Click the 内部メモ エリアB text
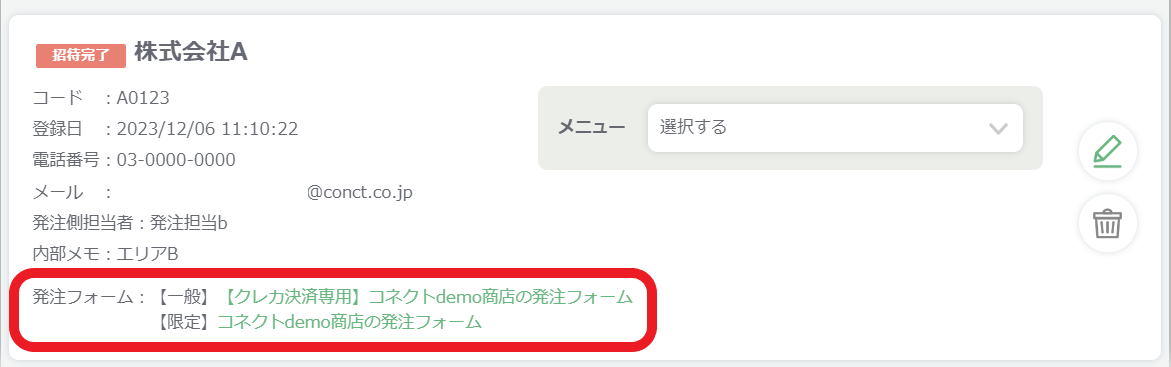The height and width of the screenshot is (367, 1171). [x=105, y=254]
